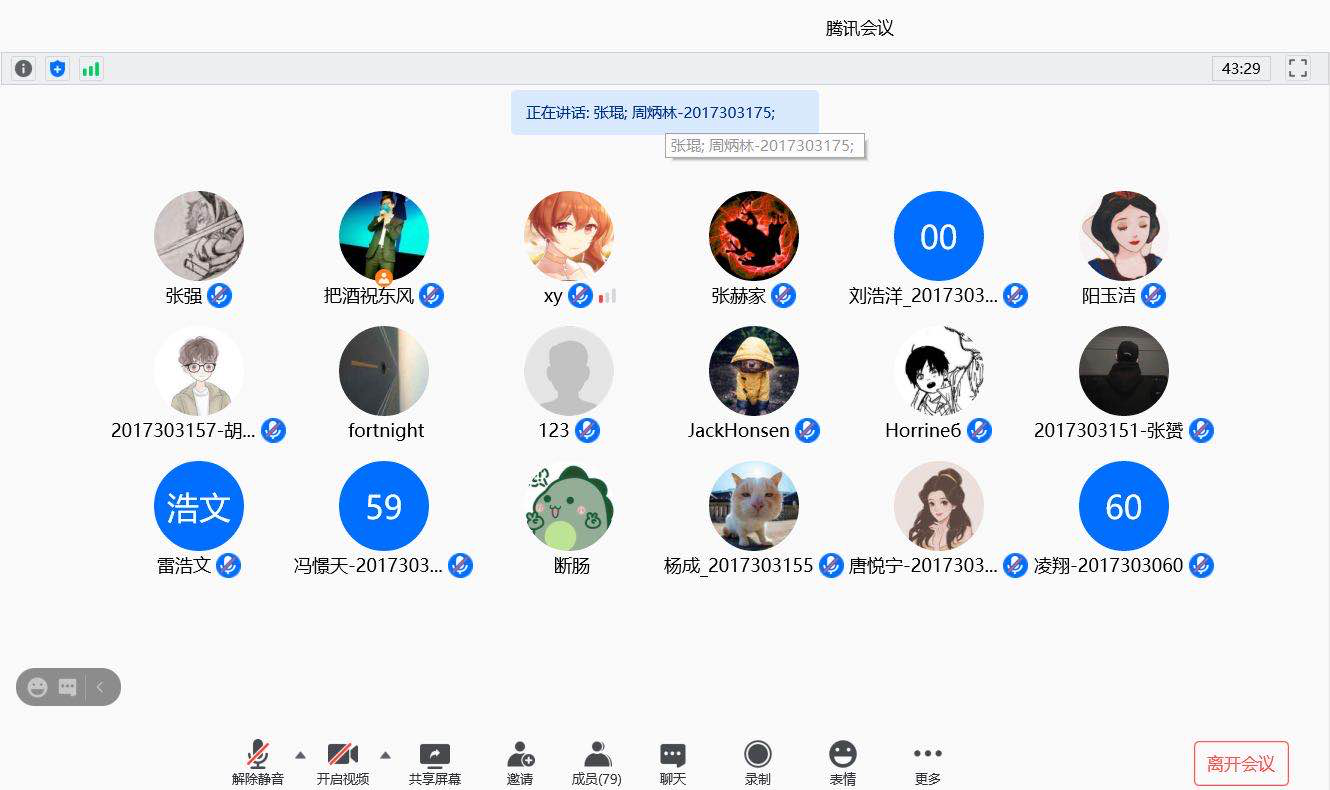Open the 聊天 chat panel
The width and height of the screenshot is (1330, 790).
[x=673, y=764]
